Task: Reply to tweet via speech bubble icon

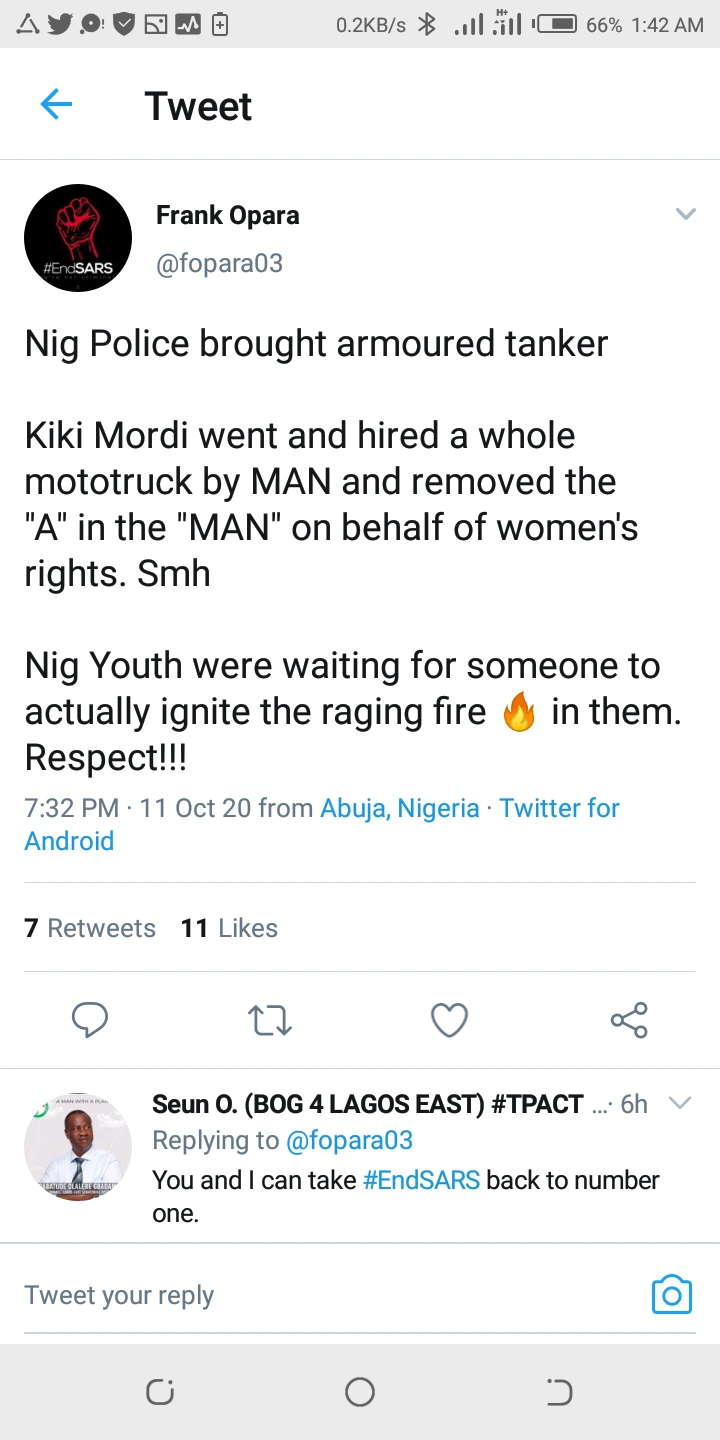Action: click(90, 1020)
